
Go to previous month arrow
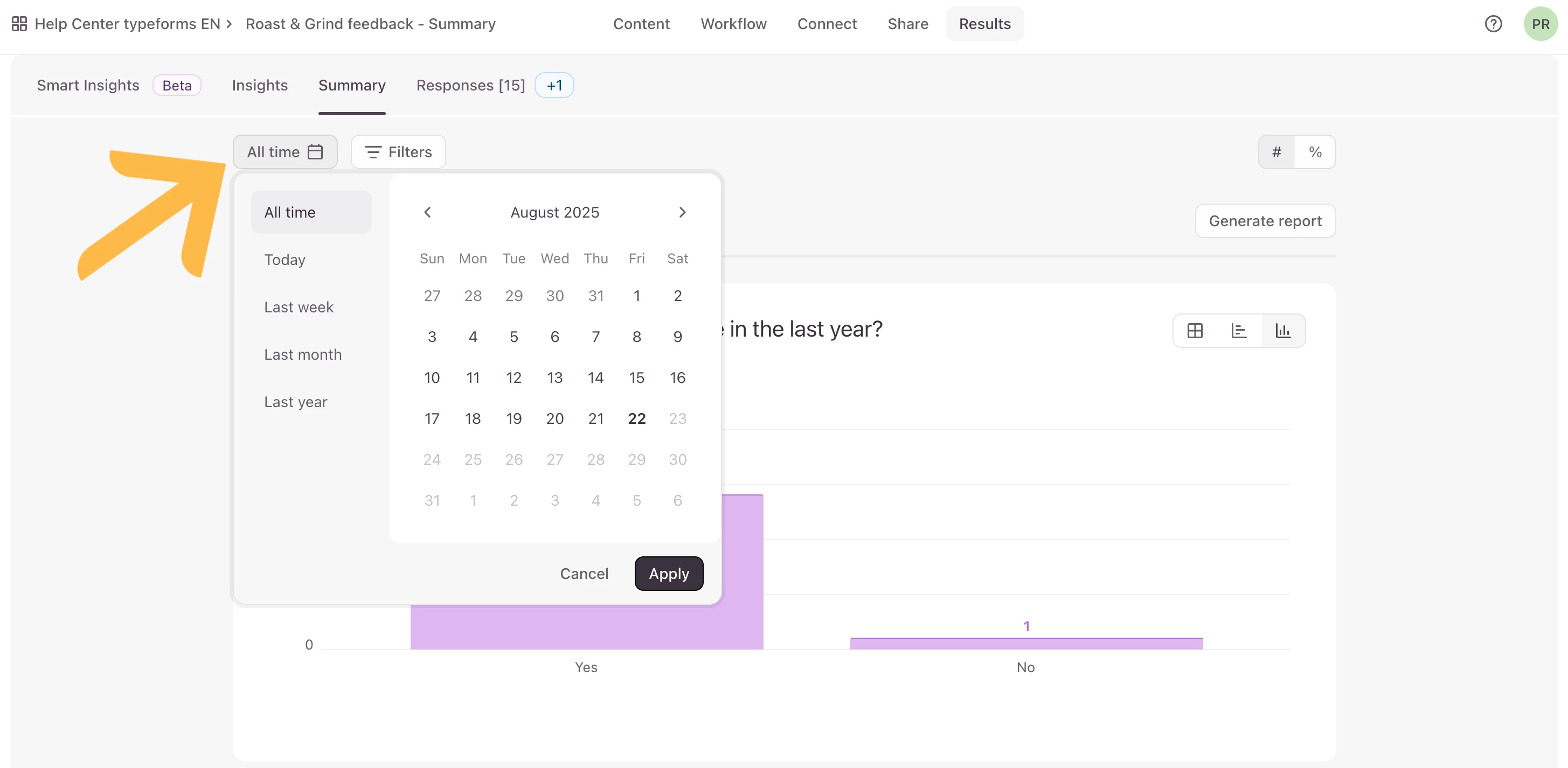coord(427,212)
